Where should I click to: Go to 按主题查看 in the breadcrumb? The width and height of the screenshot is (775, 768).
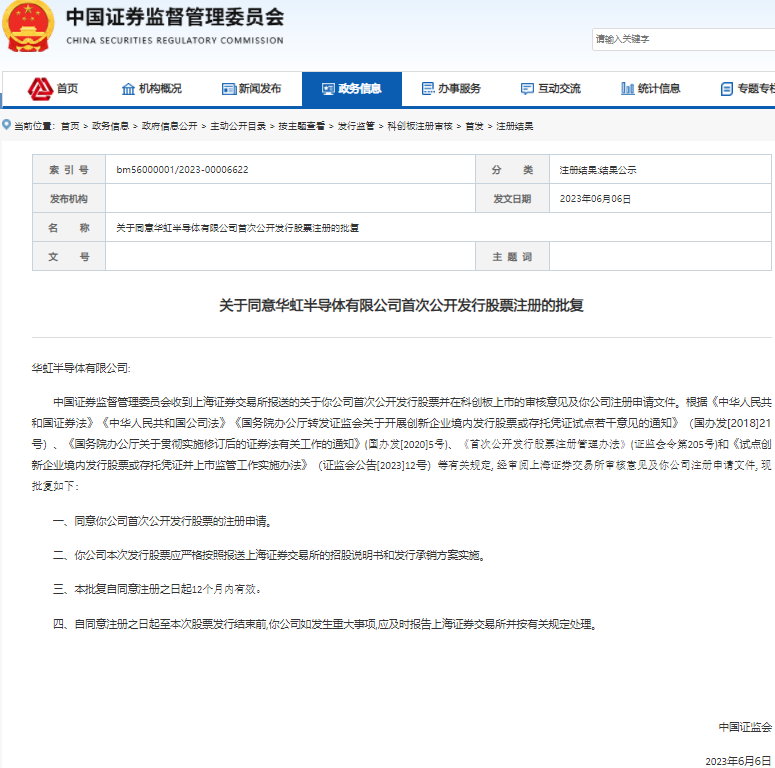click(301, 126)
